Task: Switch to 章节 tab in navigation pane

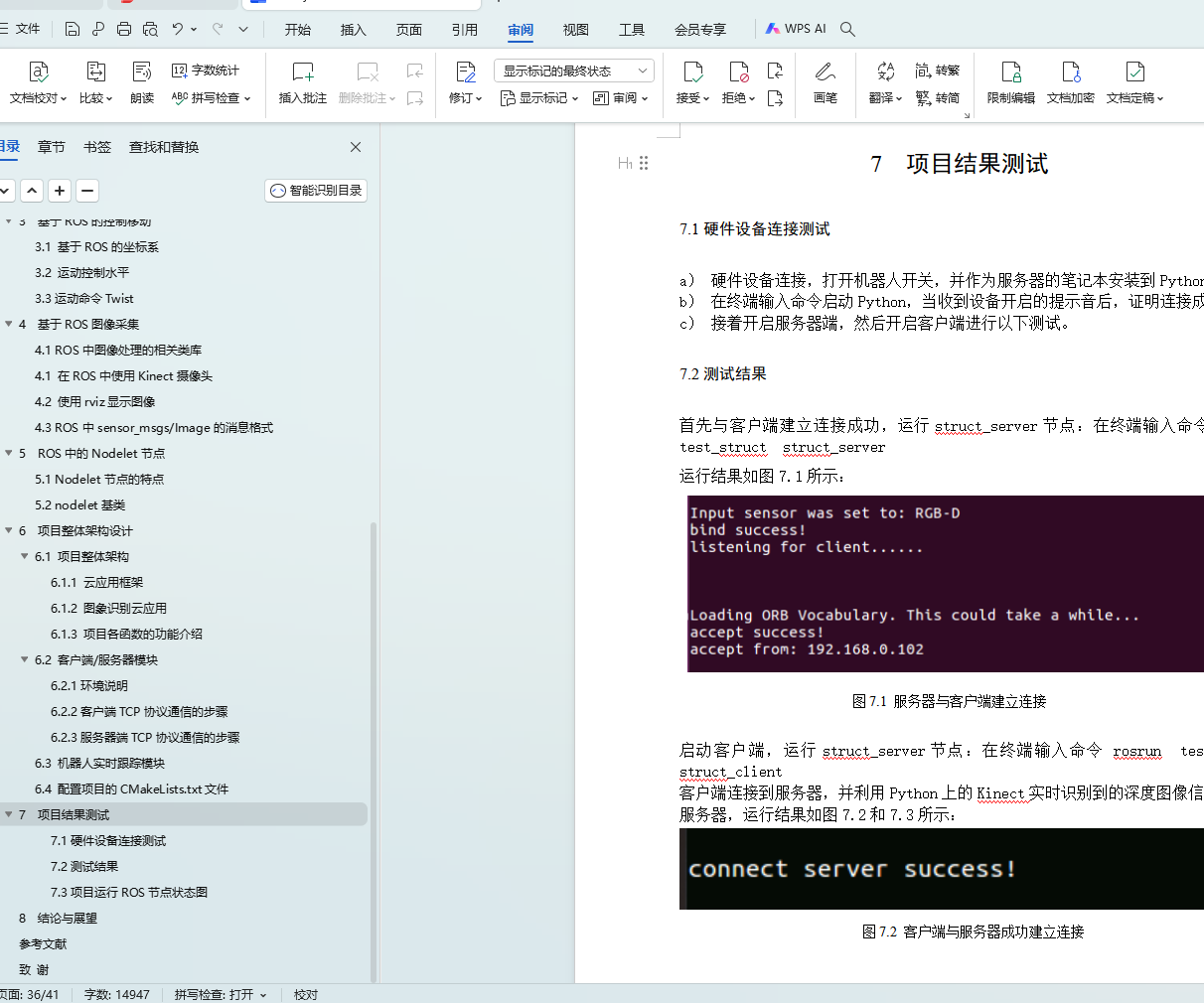Action: click(x=52, y=147)
